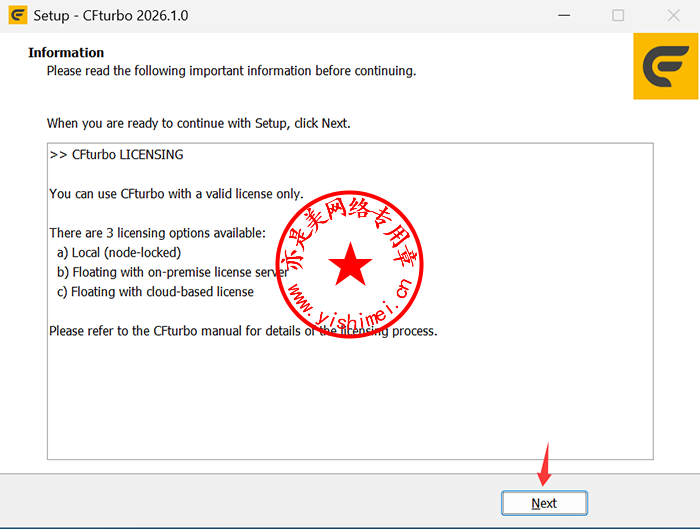Viewport: 700px width, 529px height.
Task: Click 'When you are ready to continue' text
Action: click(198, 124)
